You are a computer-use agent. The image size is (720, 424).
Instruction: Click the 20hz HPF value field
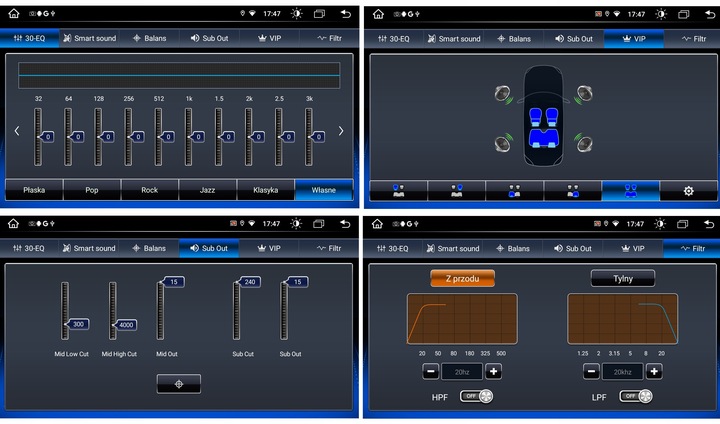[462, 372]
